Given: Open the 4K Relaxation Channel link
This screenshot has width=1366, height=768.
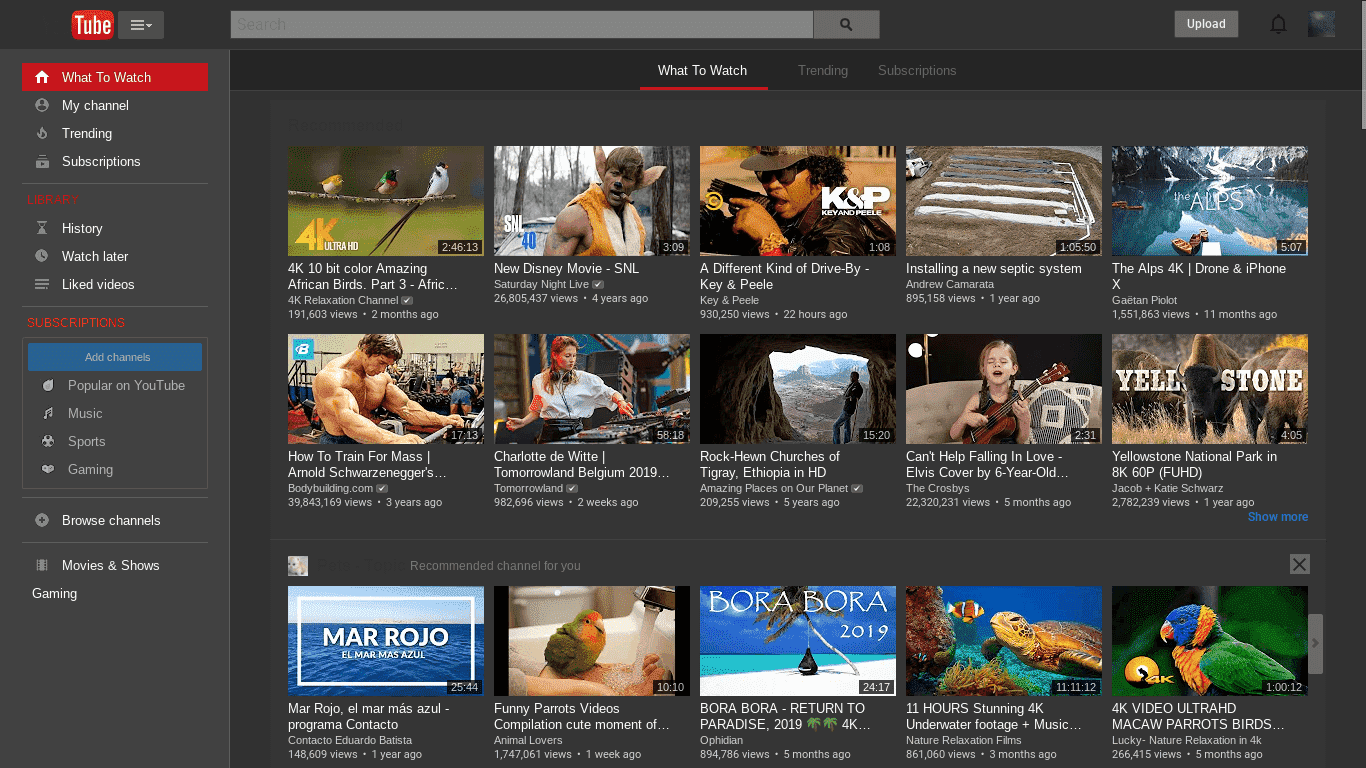Looking at the screenshot, I should pyautogui.click(x=343, y=300).
